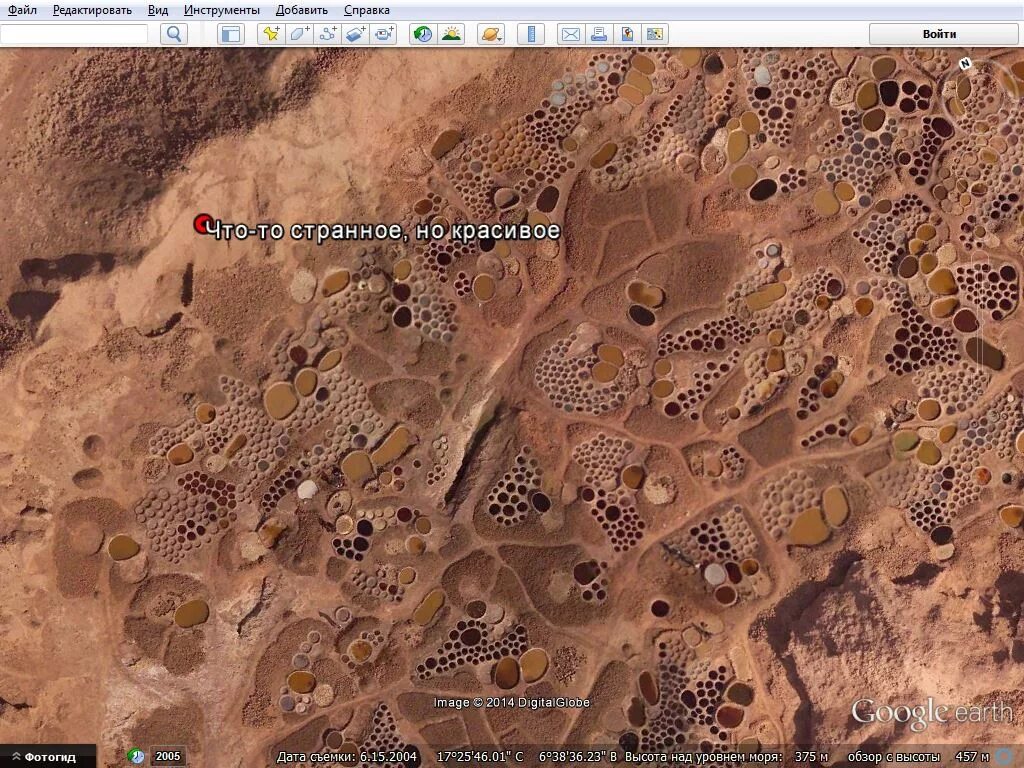Print the current map view
This screenshot has height=768, width=1024.
(x=599, y=34)
